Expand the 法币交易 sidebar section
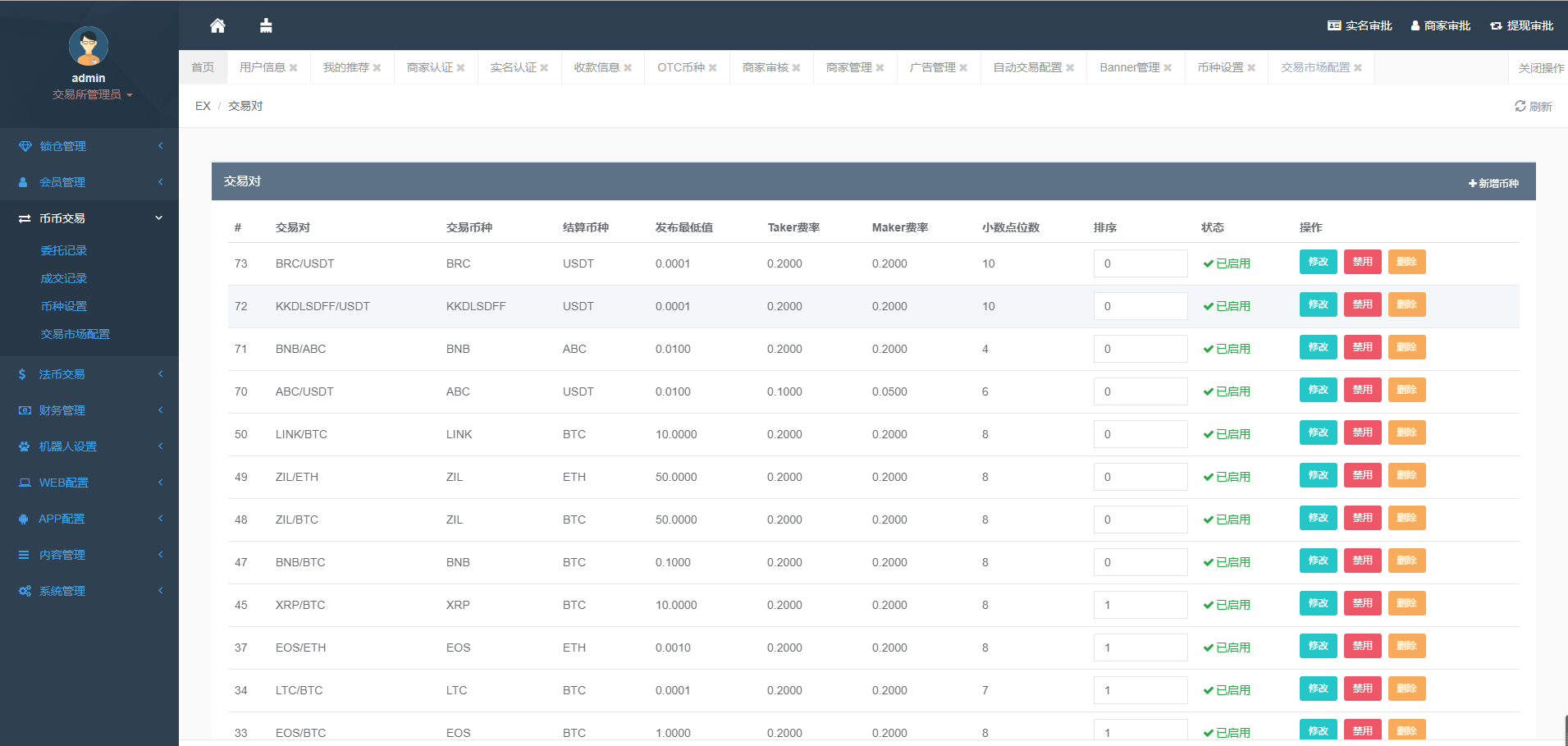The image size is (1568, 746). click(x=89, y=374)
